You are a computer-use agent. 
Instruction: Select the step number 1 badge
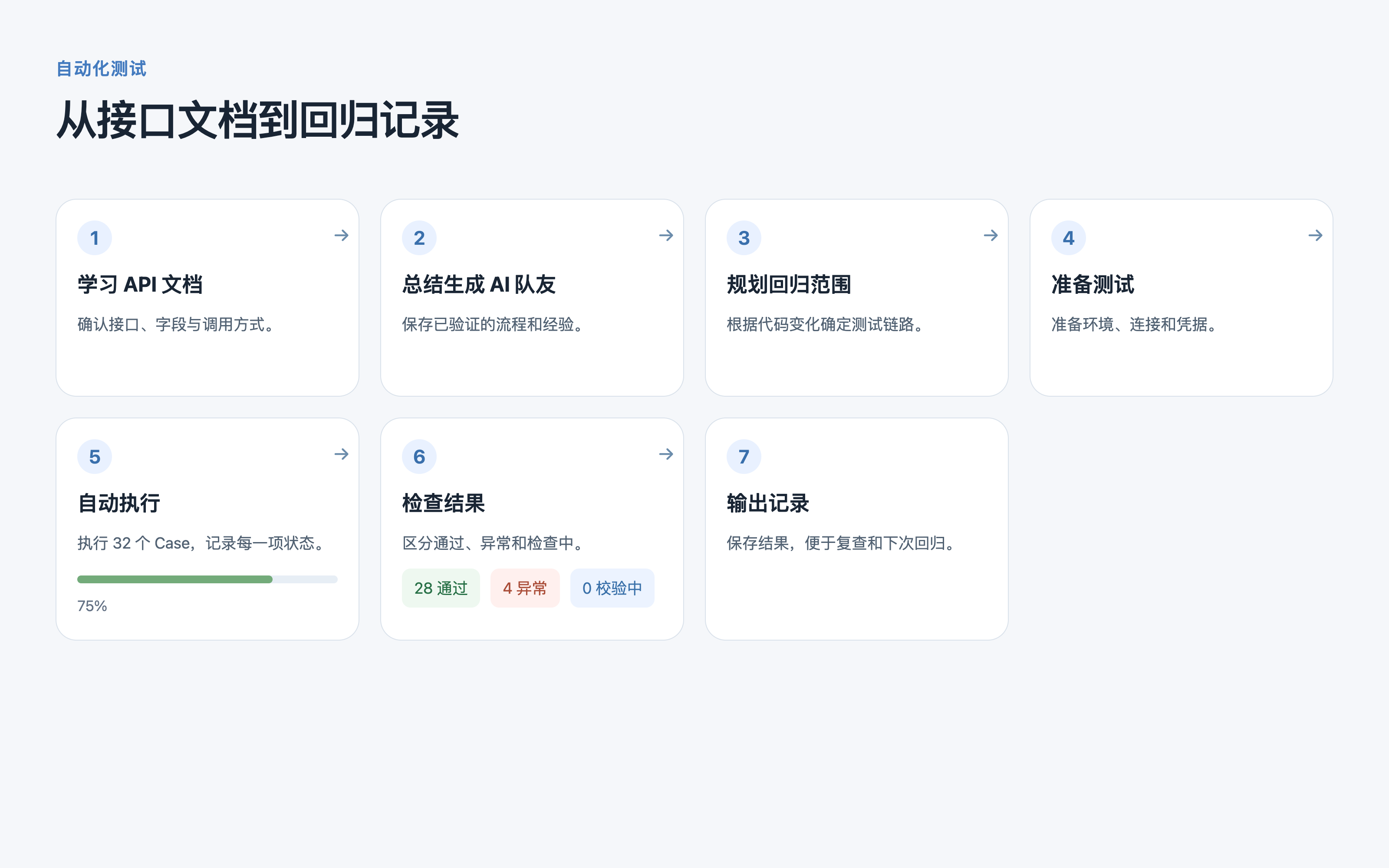coord(95,238)
